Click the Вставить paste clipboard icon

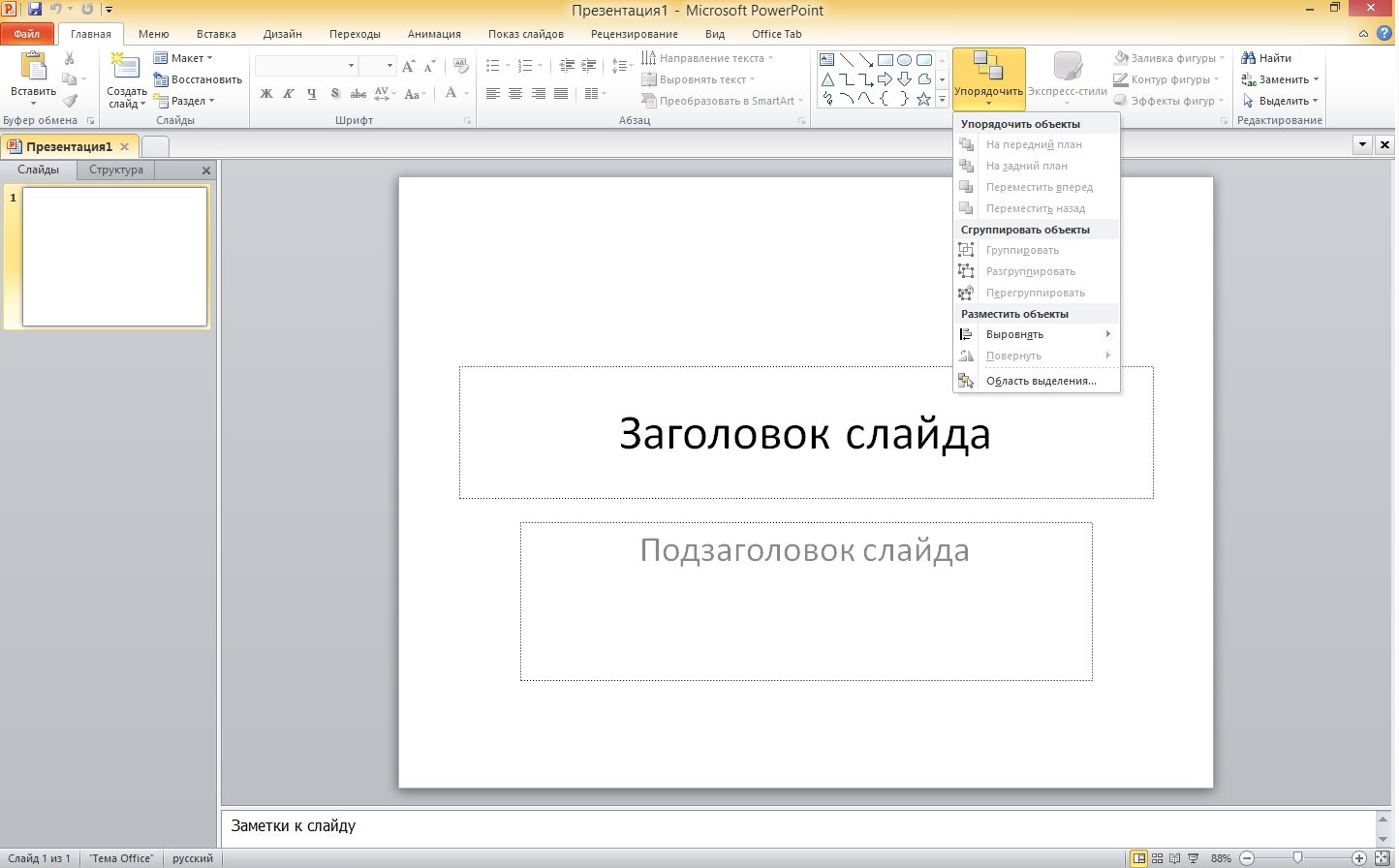[x=34, y=65]
